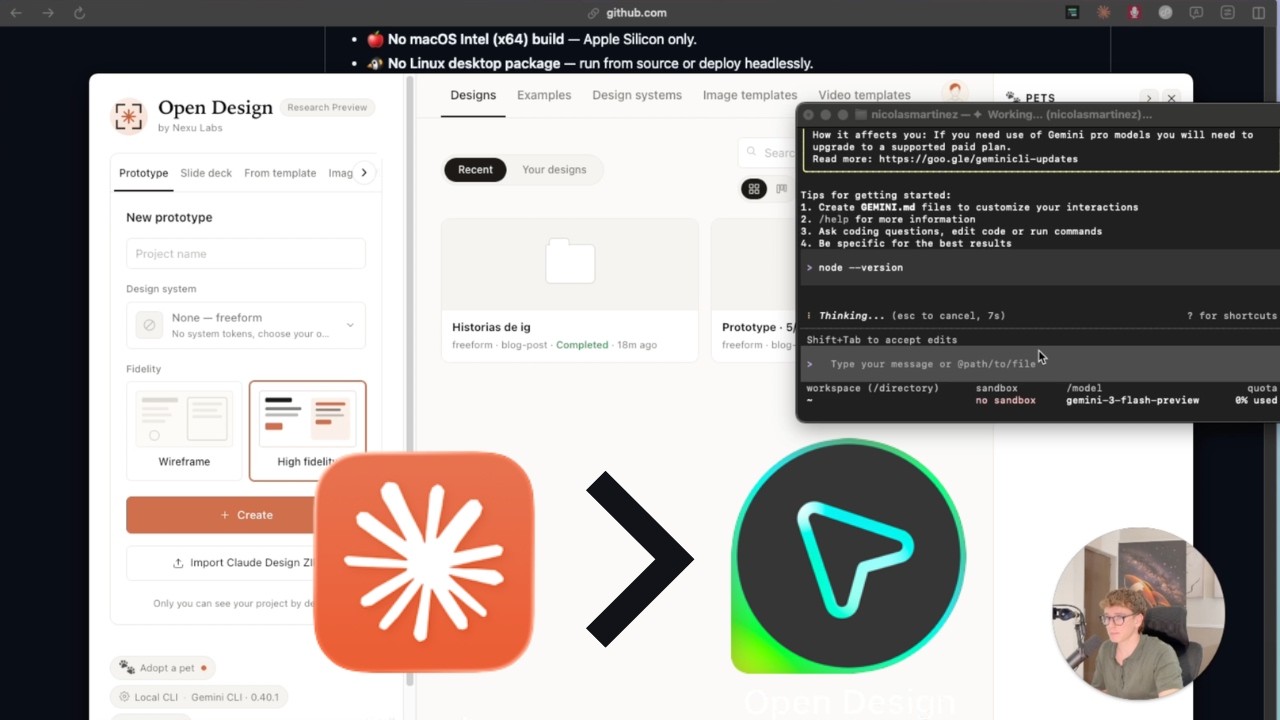Click Local CLI Gemini CLI 0.40.1 pill
This screenshot has height=720, width=1280.
199,697
